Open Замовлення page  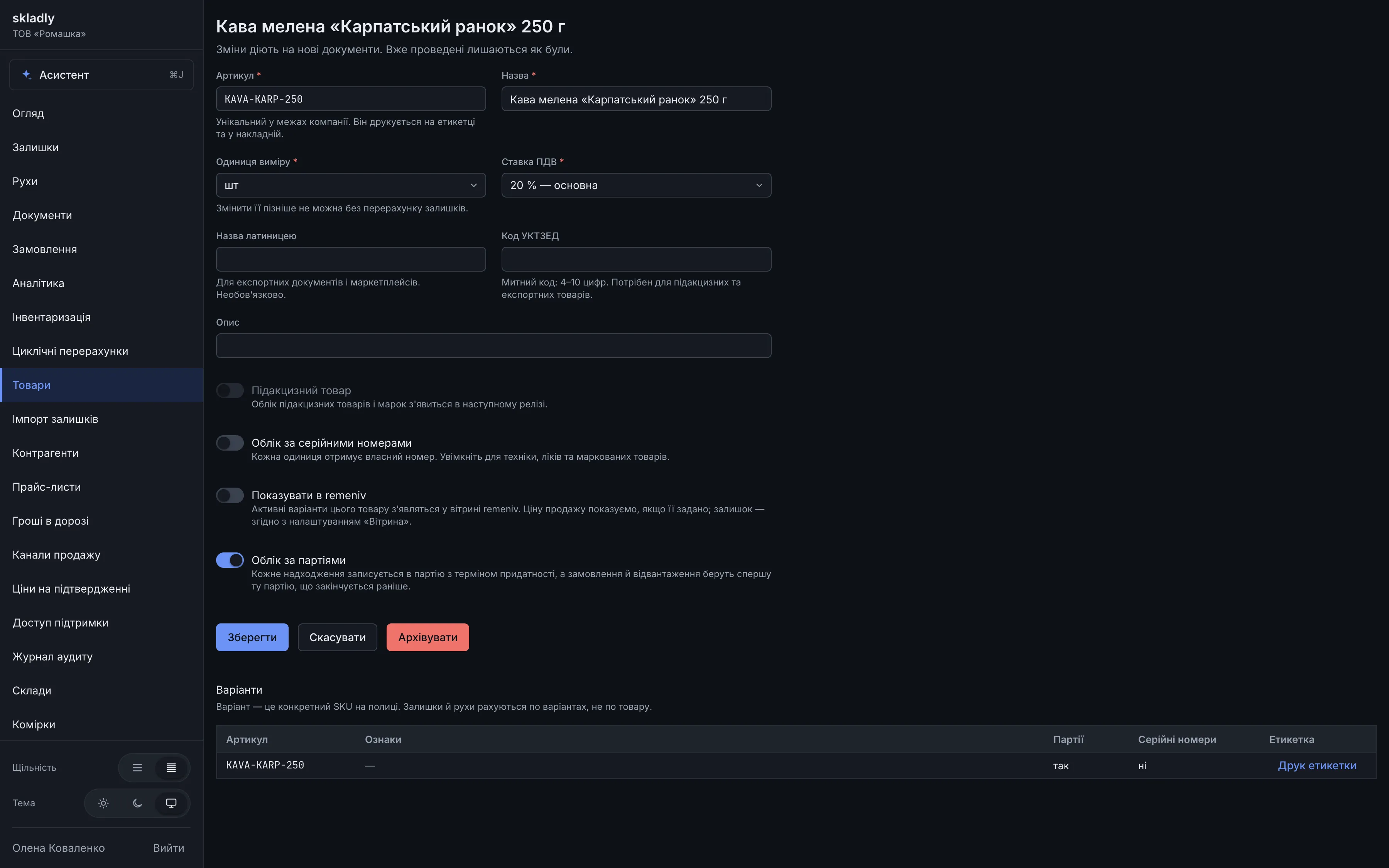pos(101,249)
